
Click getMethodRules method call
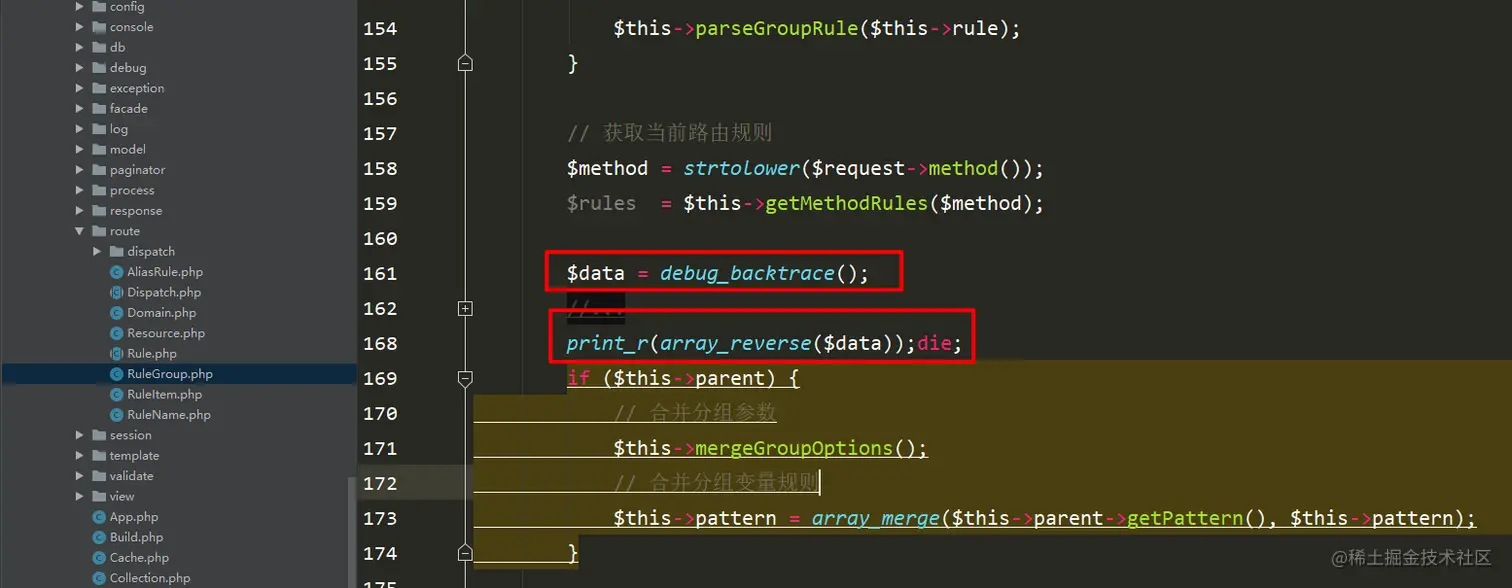[x=847, y=203]
